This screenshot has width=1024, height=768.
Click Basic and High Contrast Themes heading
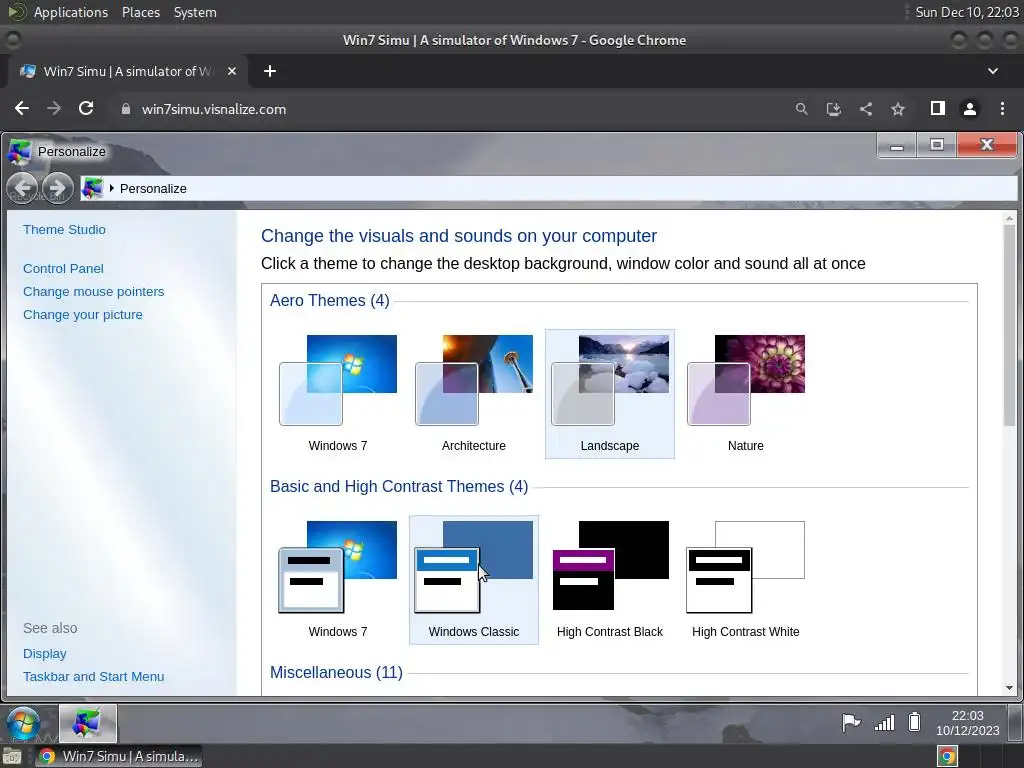tap(399, 487)
